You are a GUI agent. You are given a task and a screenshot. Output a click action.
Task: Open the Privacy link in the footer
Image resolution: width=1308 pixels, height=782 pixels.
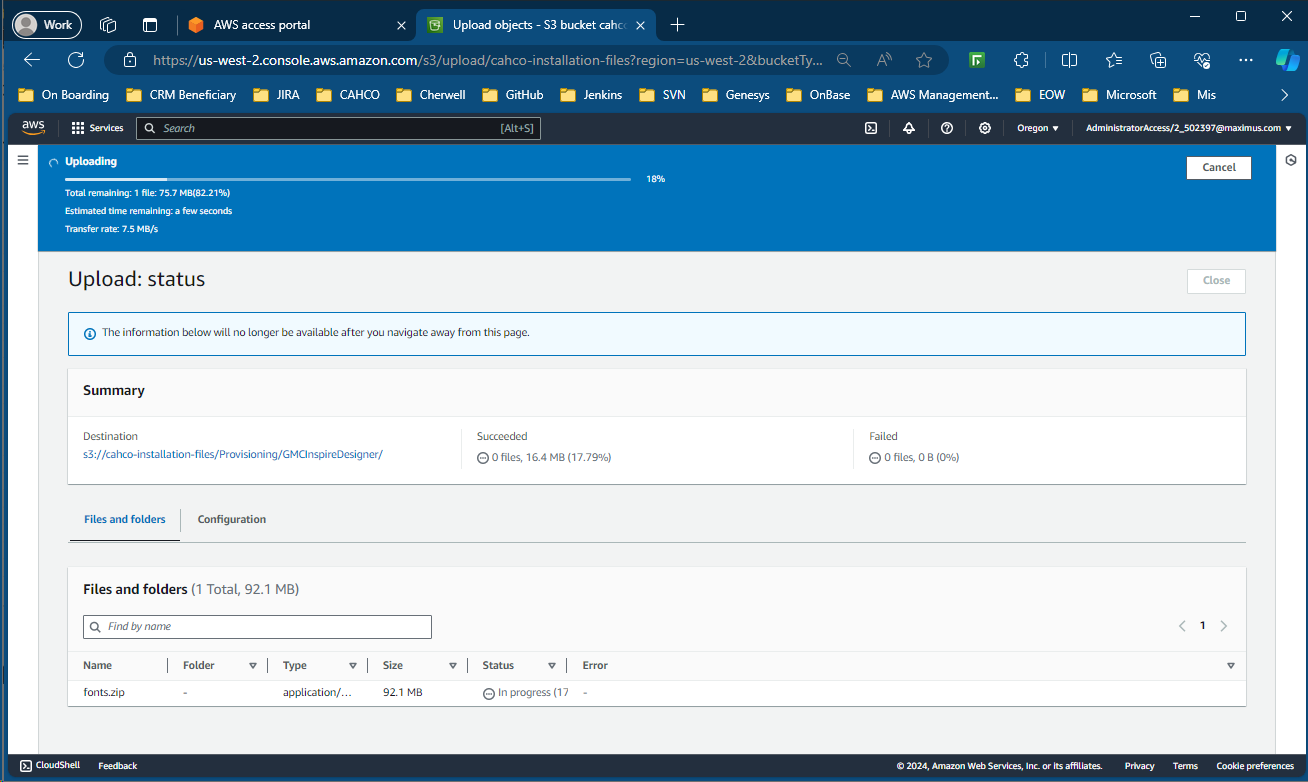click(1140, 766)
